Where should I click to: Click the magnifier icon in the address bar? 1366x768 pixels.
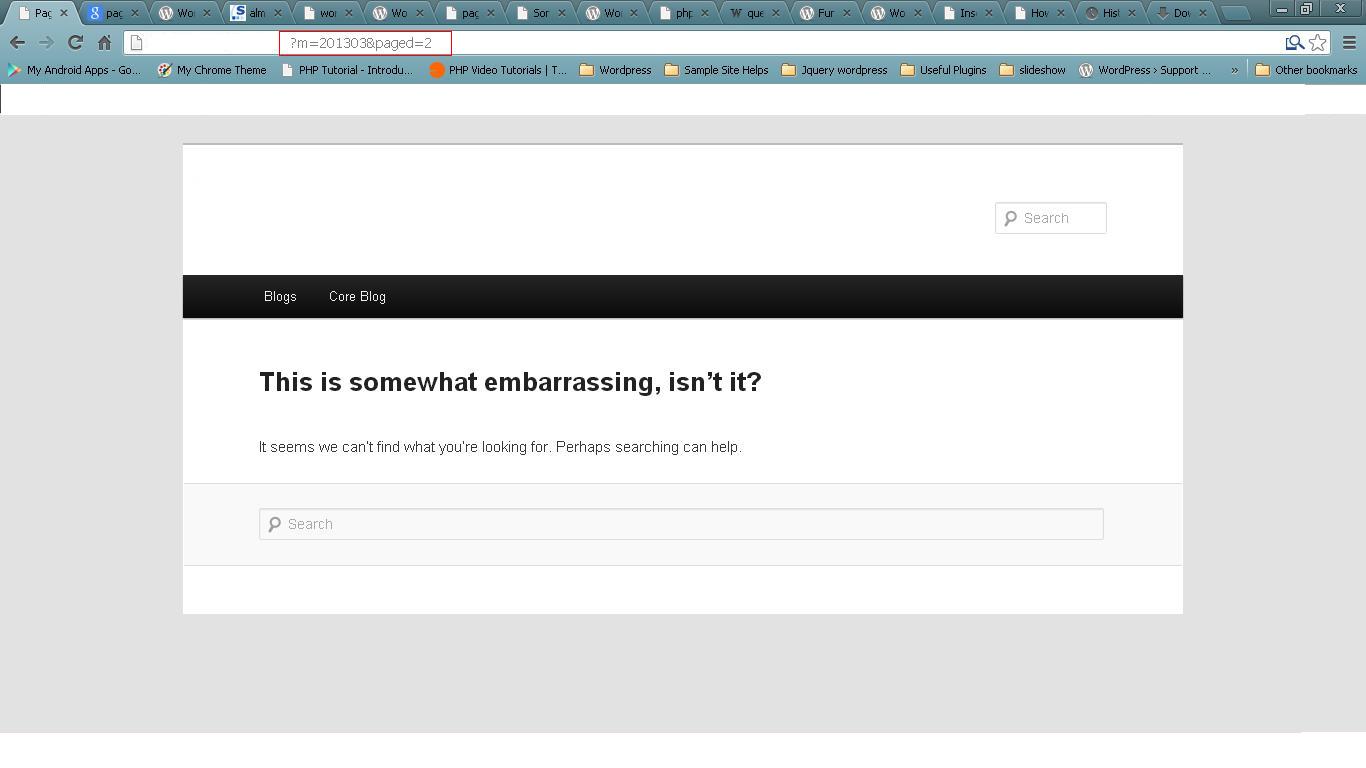tap(1294, 42)
